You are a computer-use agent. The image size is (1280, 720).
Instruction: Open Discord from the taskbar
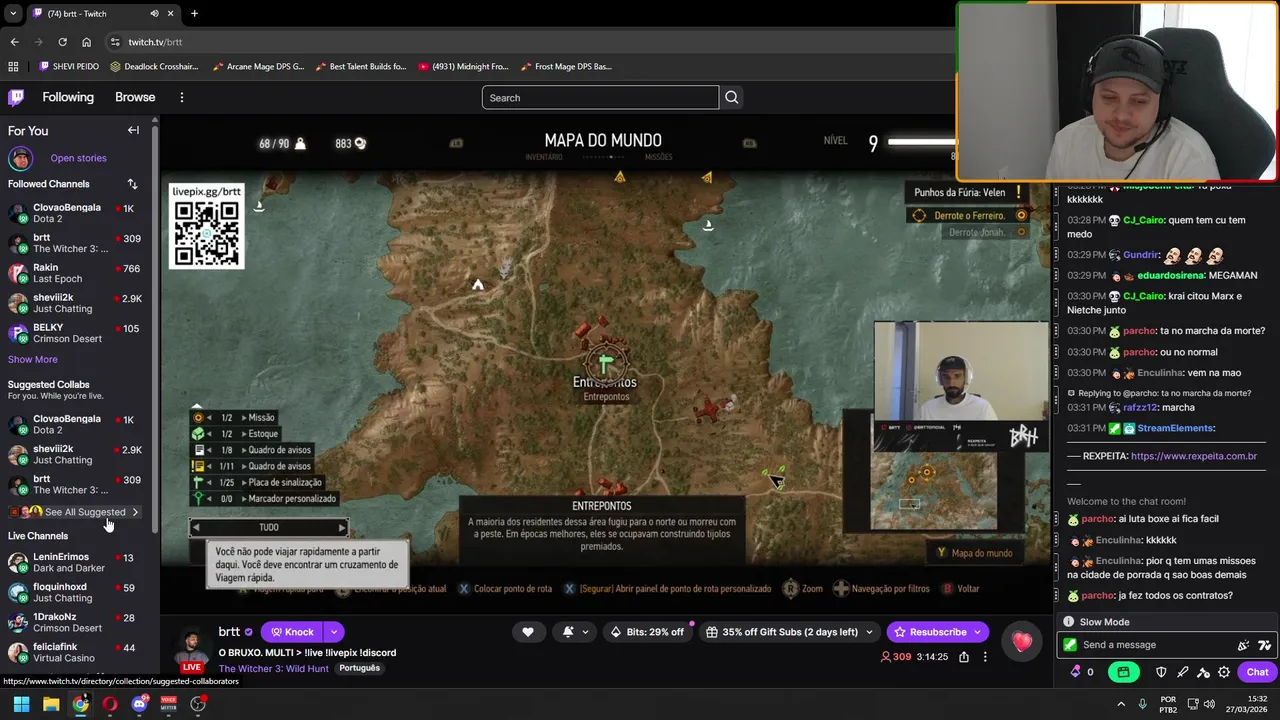(x=139, y=704)
